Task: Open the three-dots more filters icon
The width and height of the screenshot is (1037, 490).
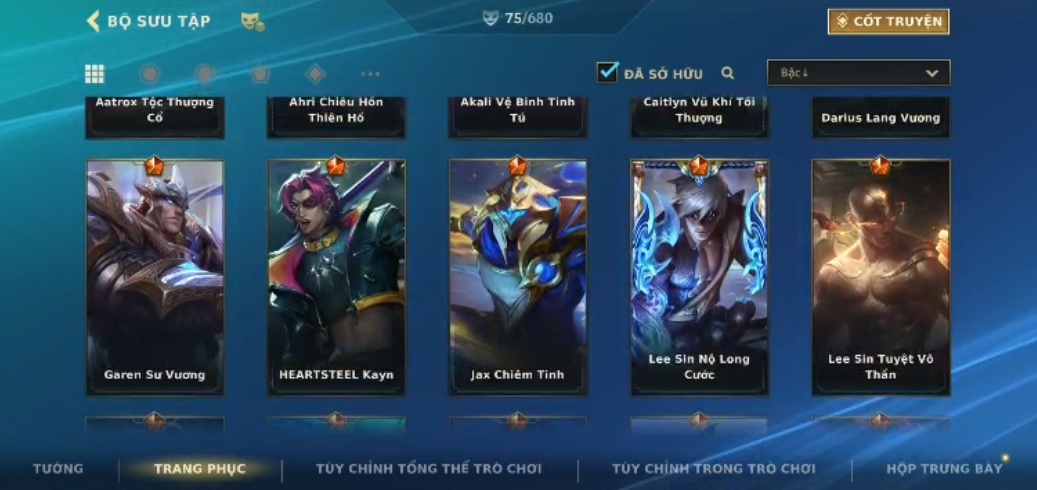Action: [370, 74]
